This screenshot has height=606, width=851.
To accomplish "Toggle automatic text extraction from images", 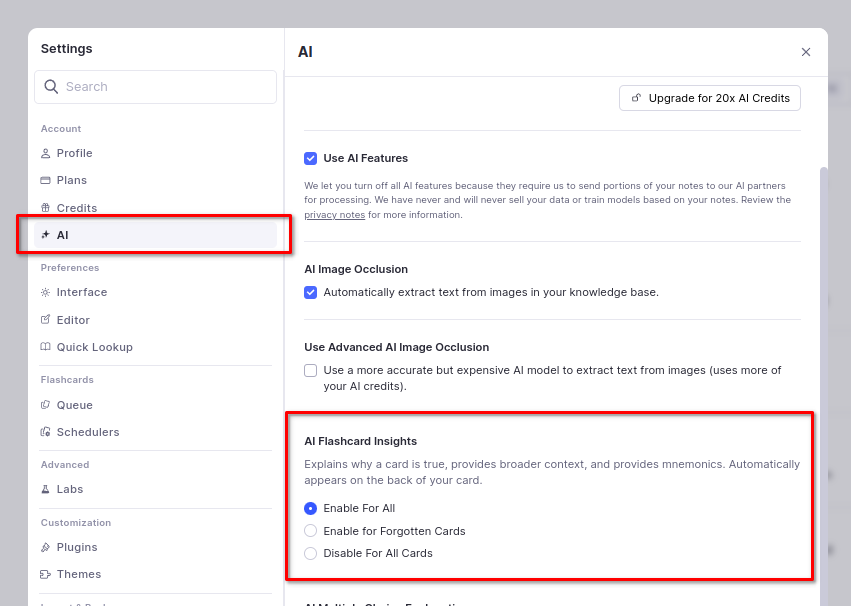I will [311, 292].
